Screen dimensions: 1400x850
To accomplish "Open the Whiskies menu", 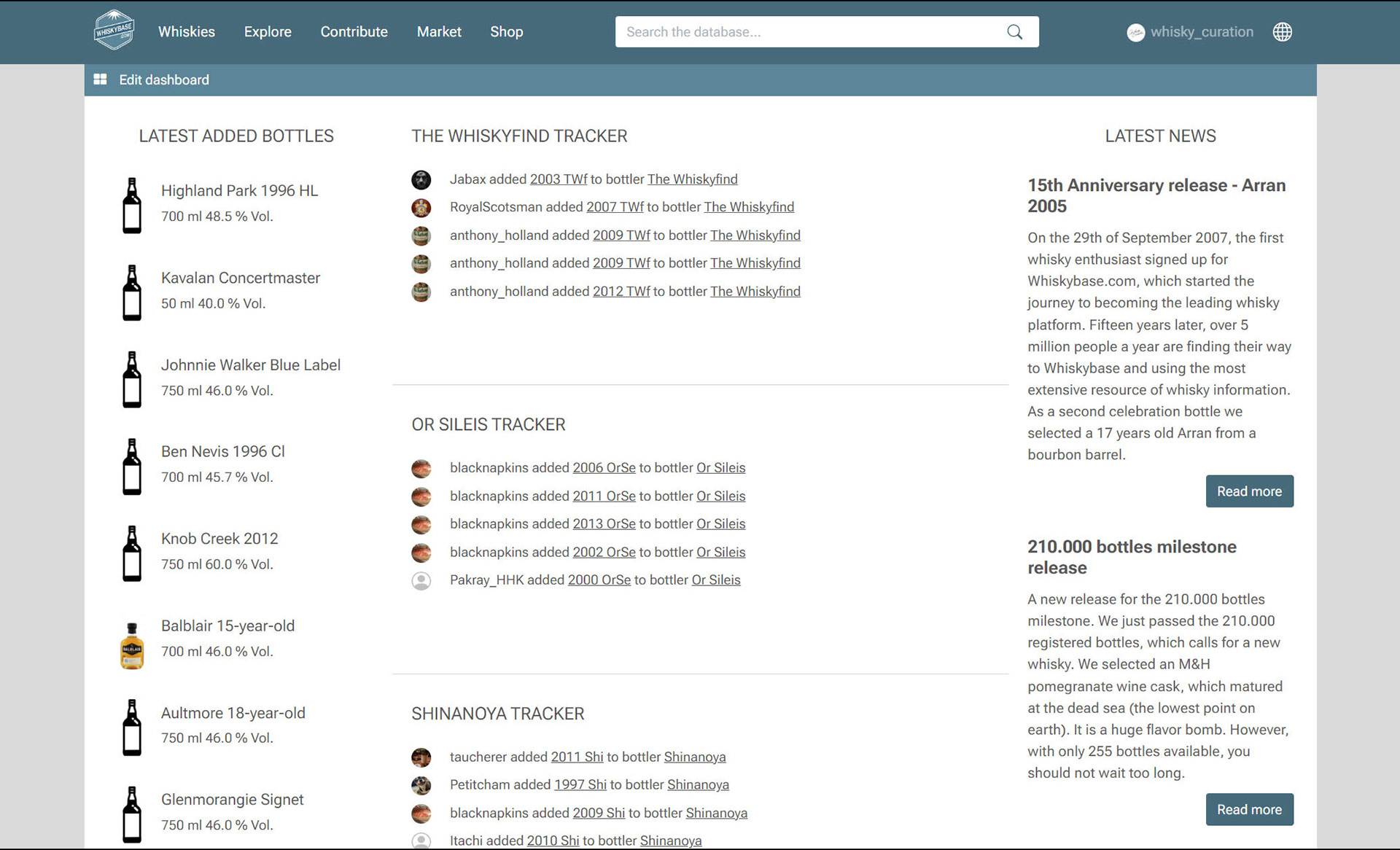I will coord(187,31).
